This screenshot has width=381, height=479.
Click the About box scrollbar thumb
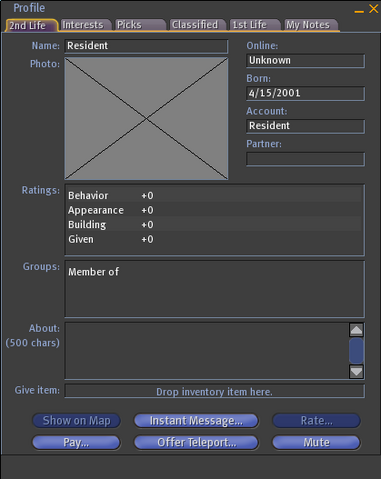356,350
